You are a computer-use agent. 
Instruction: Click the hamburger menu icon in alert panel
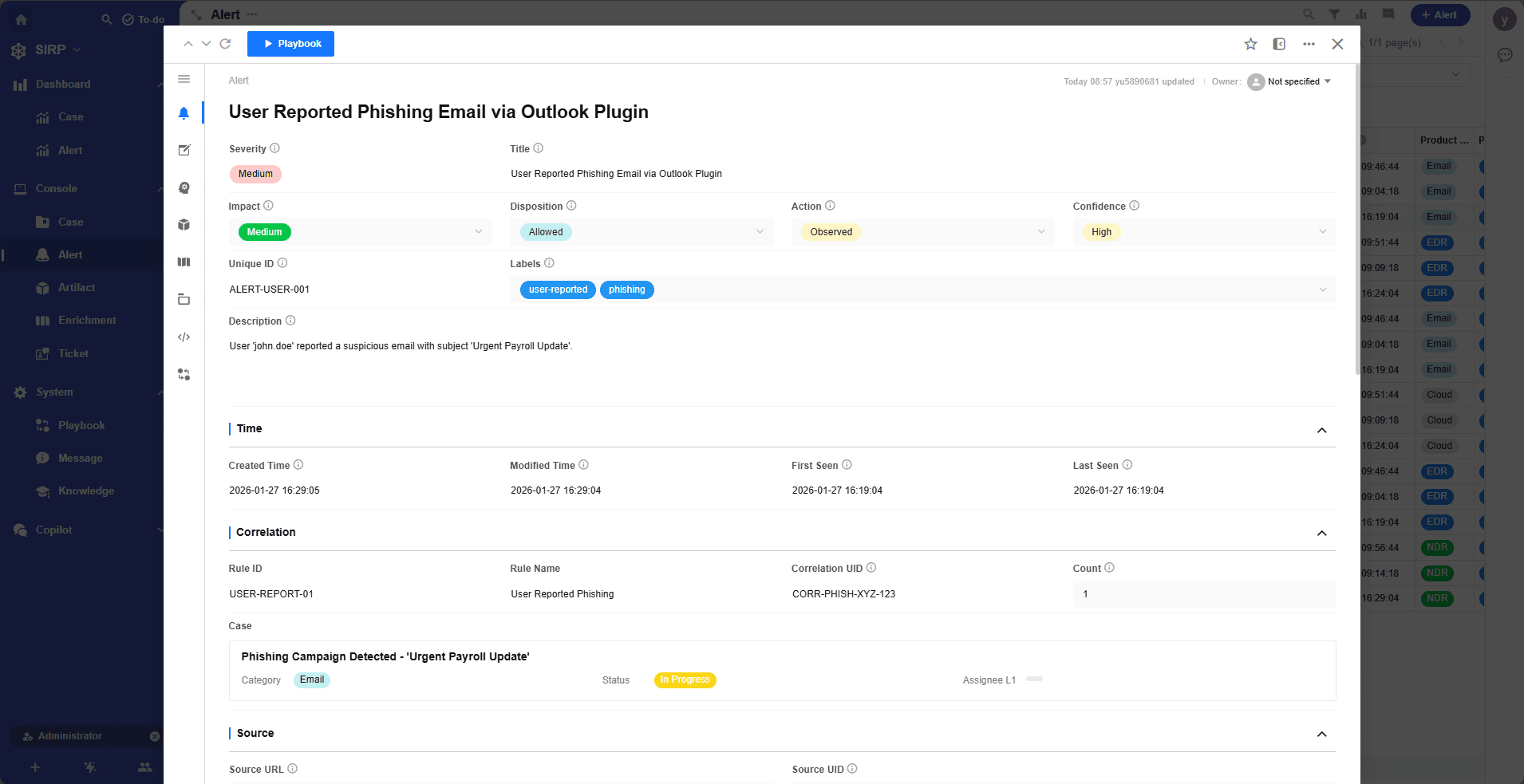tap(184, 79)
